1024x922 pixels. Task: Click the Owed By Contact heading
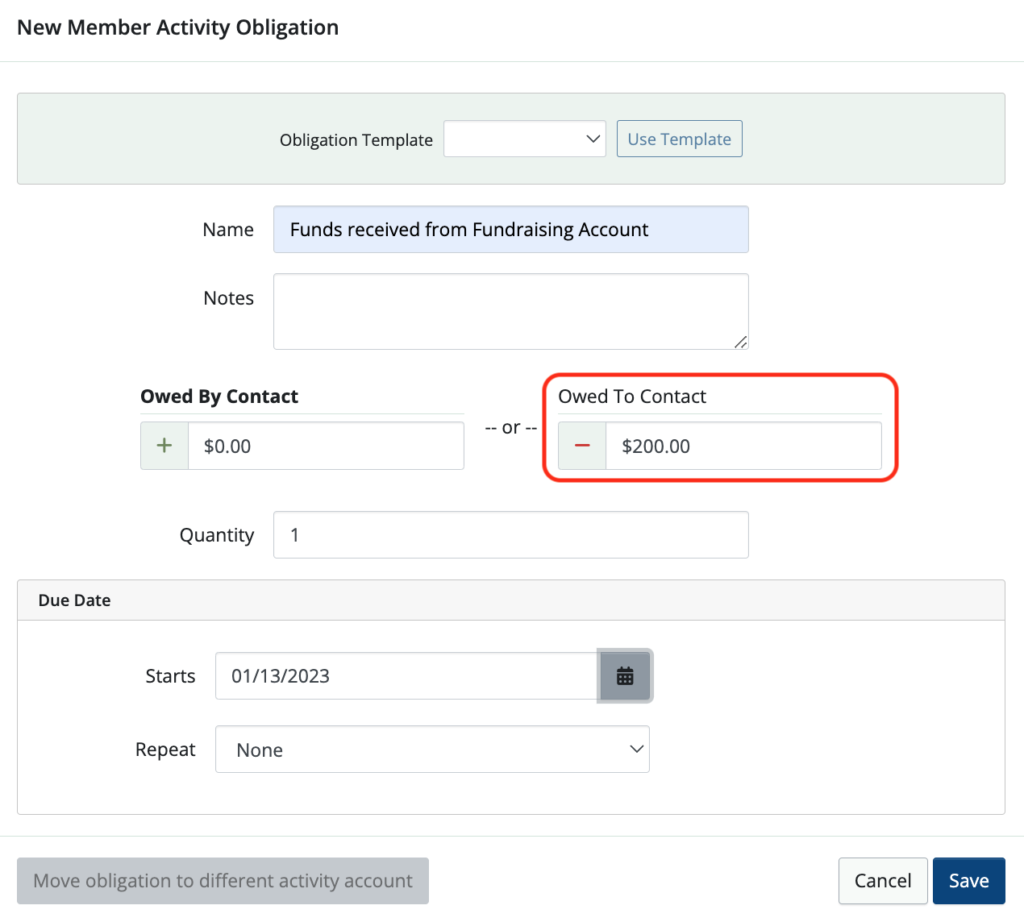(x=219, y=396)
